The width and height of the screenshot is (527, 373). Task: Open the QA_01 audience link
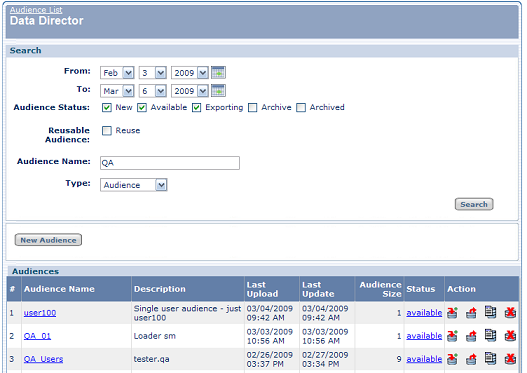point(37,336)
